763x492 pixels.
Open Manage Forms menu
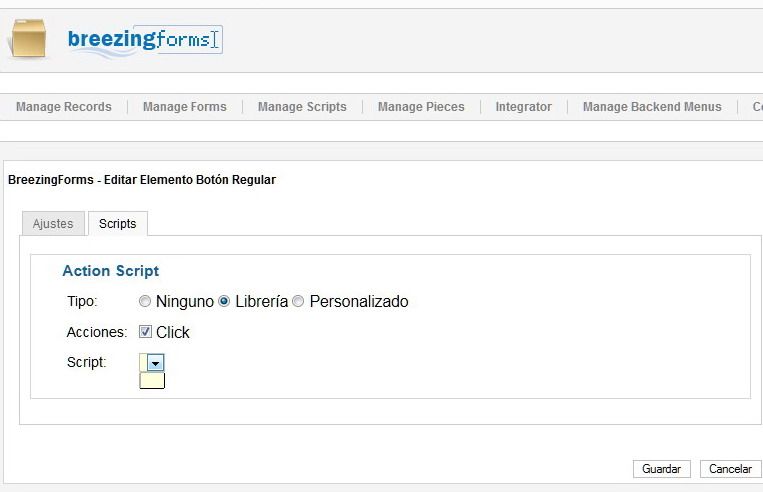(185, 107)
